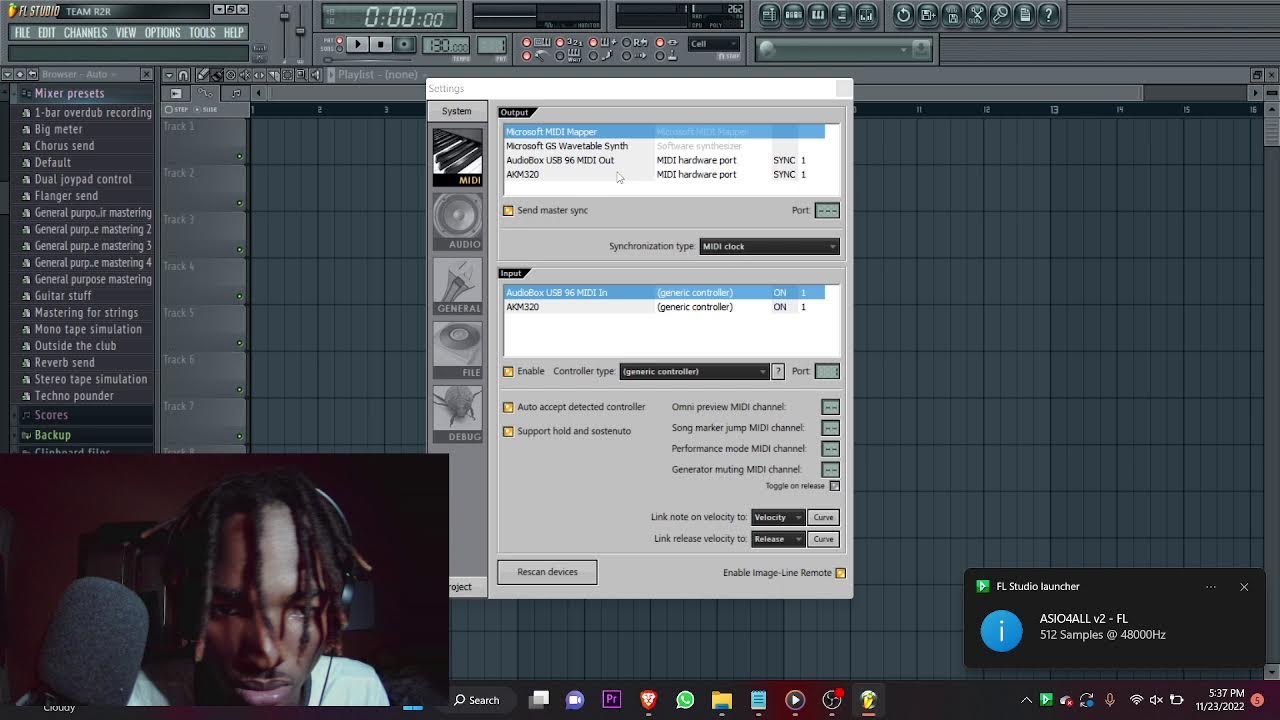Open Brave browser from the taskbar
Screen dimensions: 1280x720
(x=648, y=700)
